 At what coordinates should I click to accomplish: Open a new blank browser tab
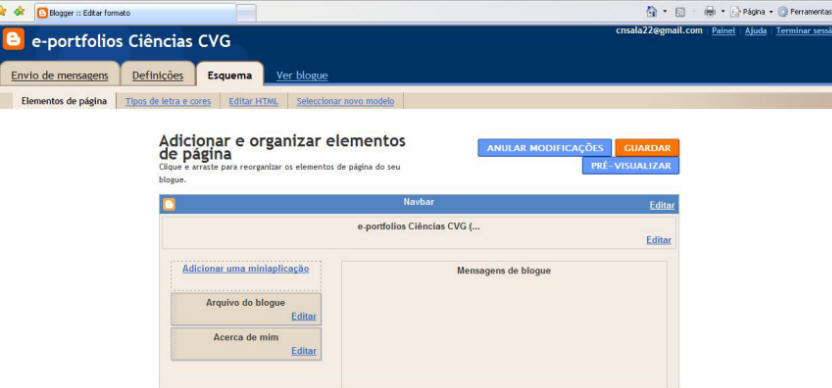click(246, 13)
